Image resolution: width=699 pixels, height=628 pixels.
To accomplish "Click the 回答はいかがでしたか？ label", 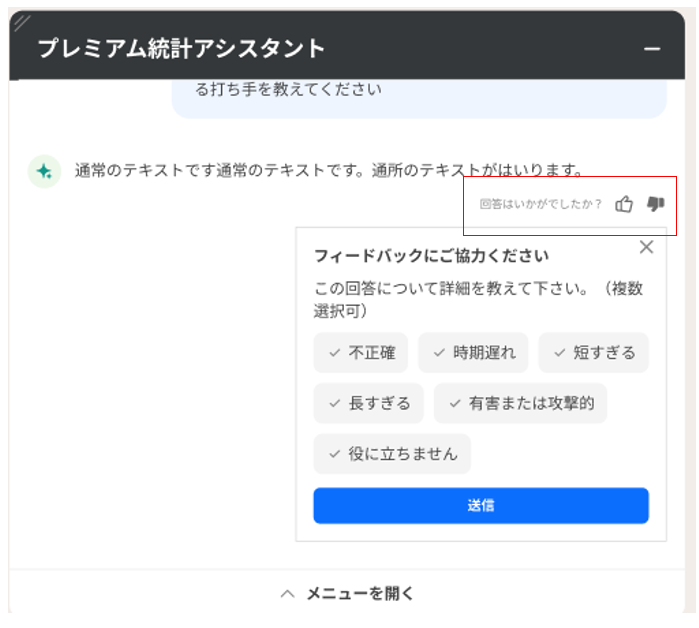I will (541, 204).
